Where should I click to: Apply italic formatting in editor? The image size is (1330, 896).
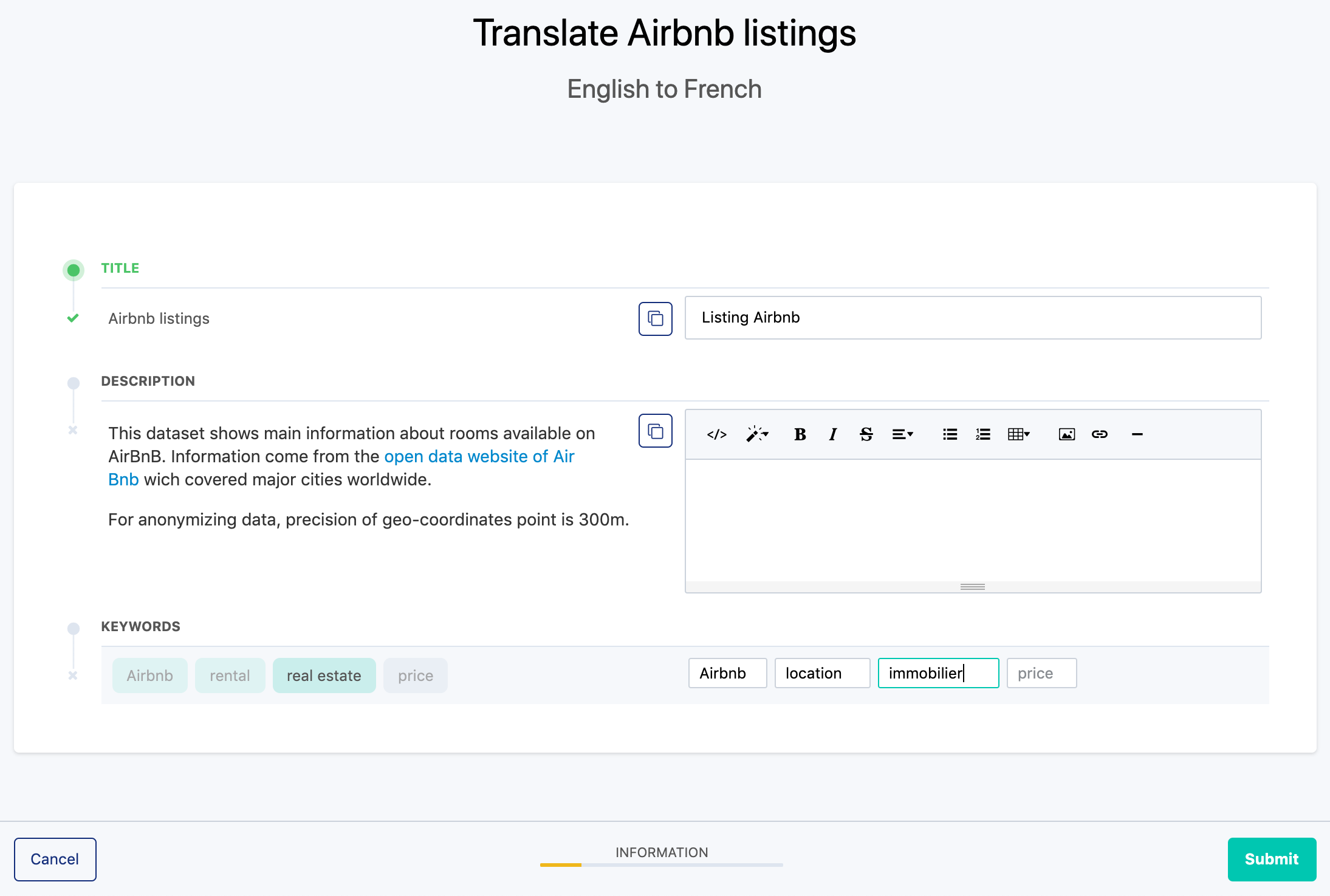pos(832,434)
